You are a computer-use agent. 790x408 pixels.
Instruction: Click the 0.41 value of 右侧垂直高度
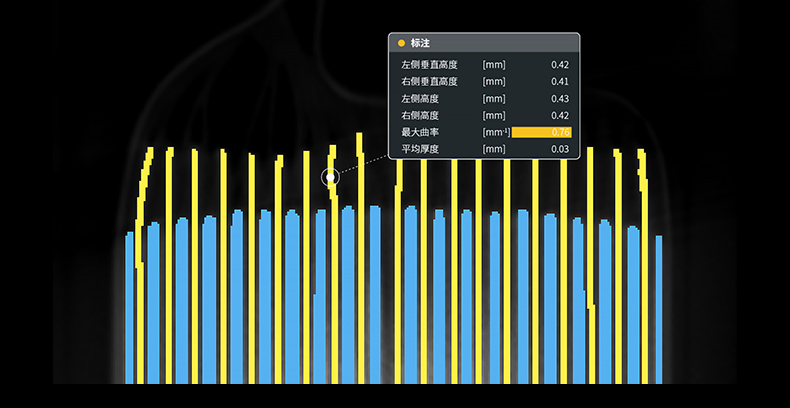coord(560,82)
